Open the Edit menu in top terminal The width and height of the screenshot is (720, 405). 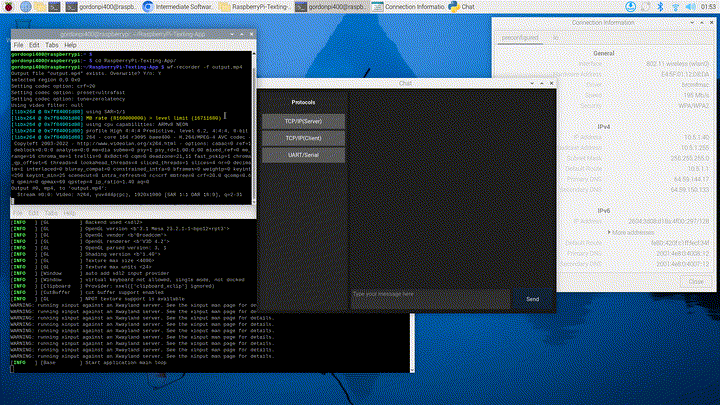tap(34, 45)
